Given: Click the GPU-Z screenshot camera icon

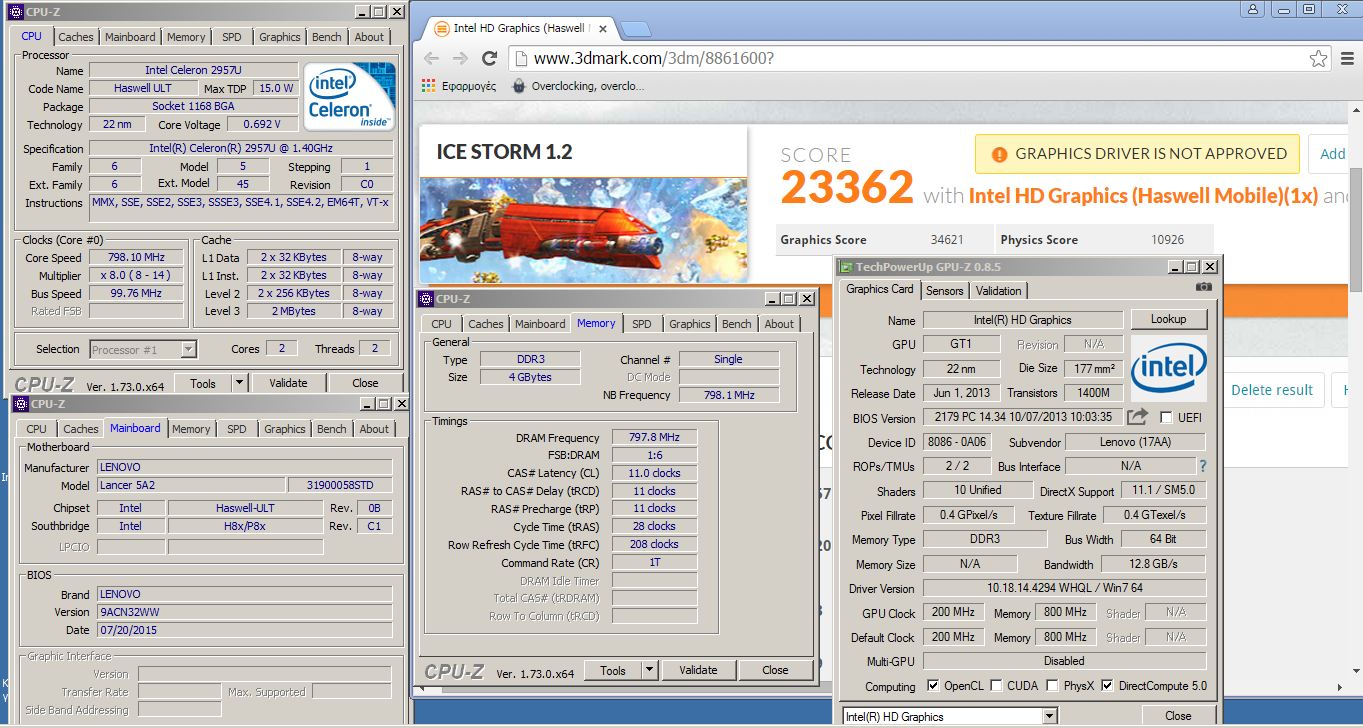Looking at the screenshot, I should pyautogui.click(x=1203, y=287).
